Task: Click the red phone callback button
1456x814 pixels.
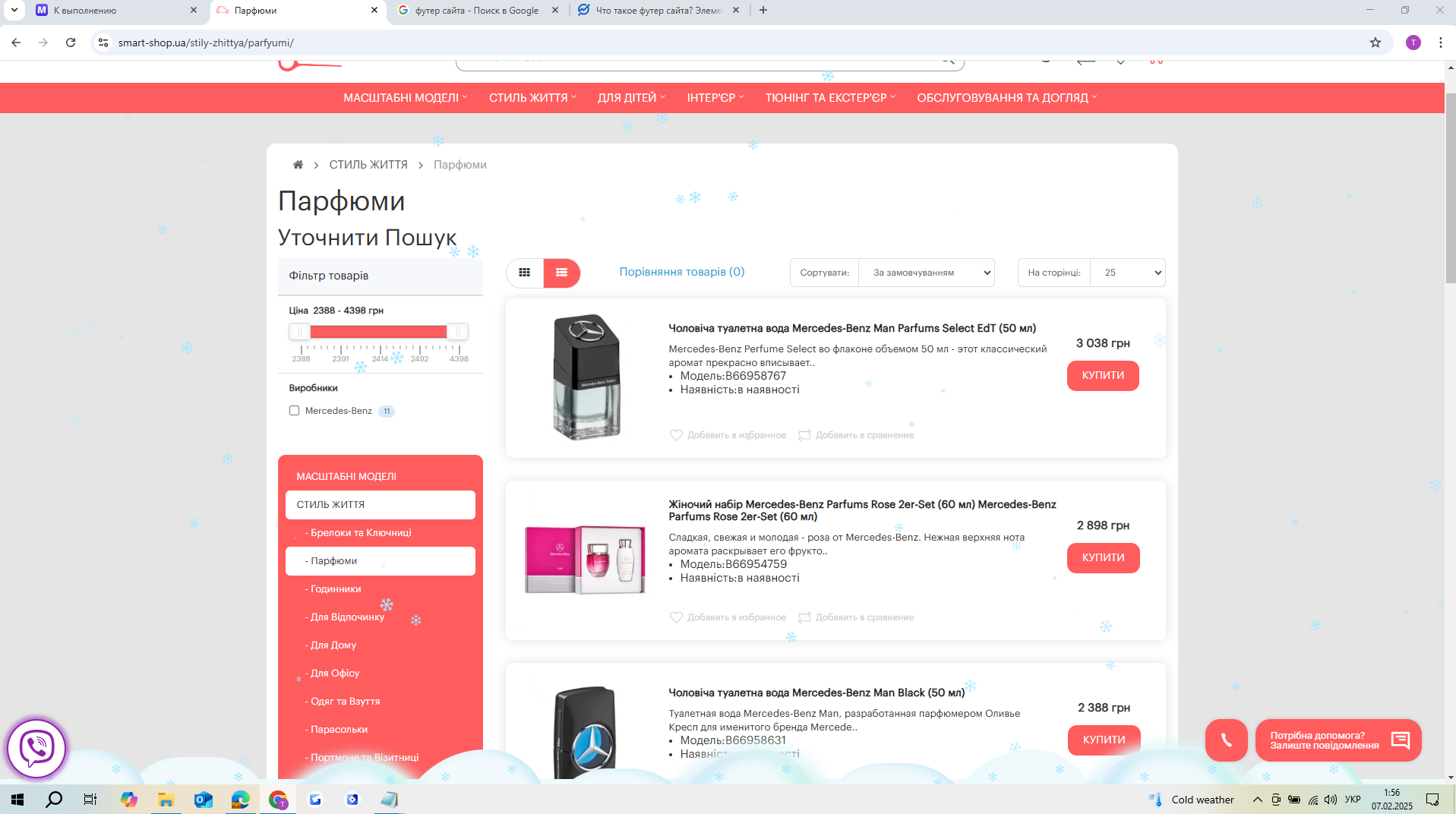Action: (x=1226, y=740)
